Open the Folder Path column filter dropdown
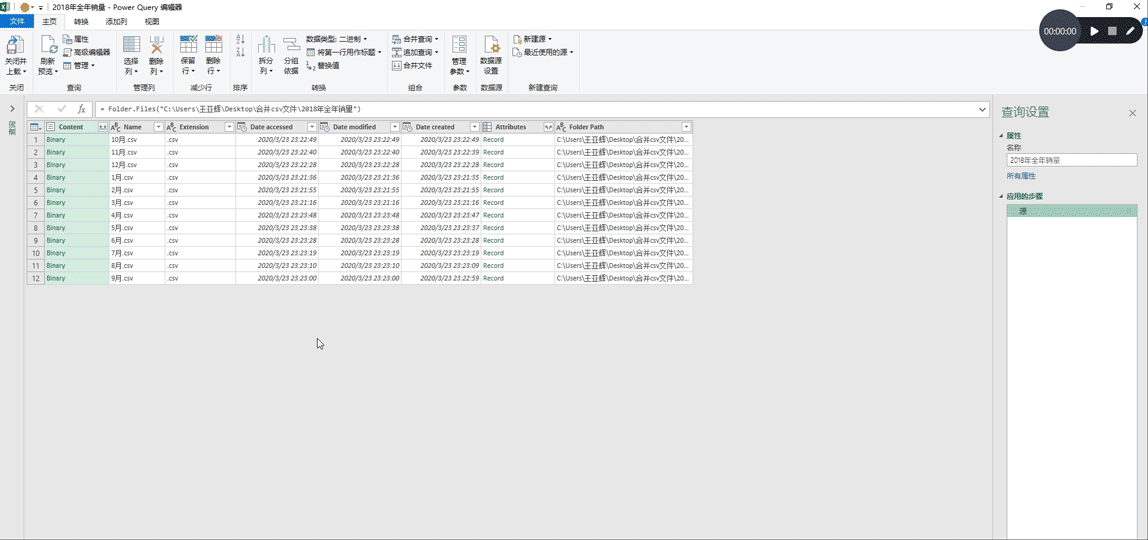The height and width of the screenshot is (540, 1148). 685,127
